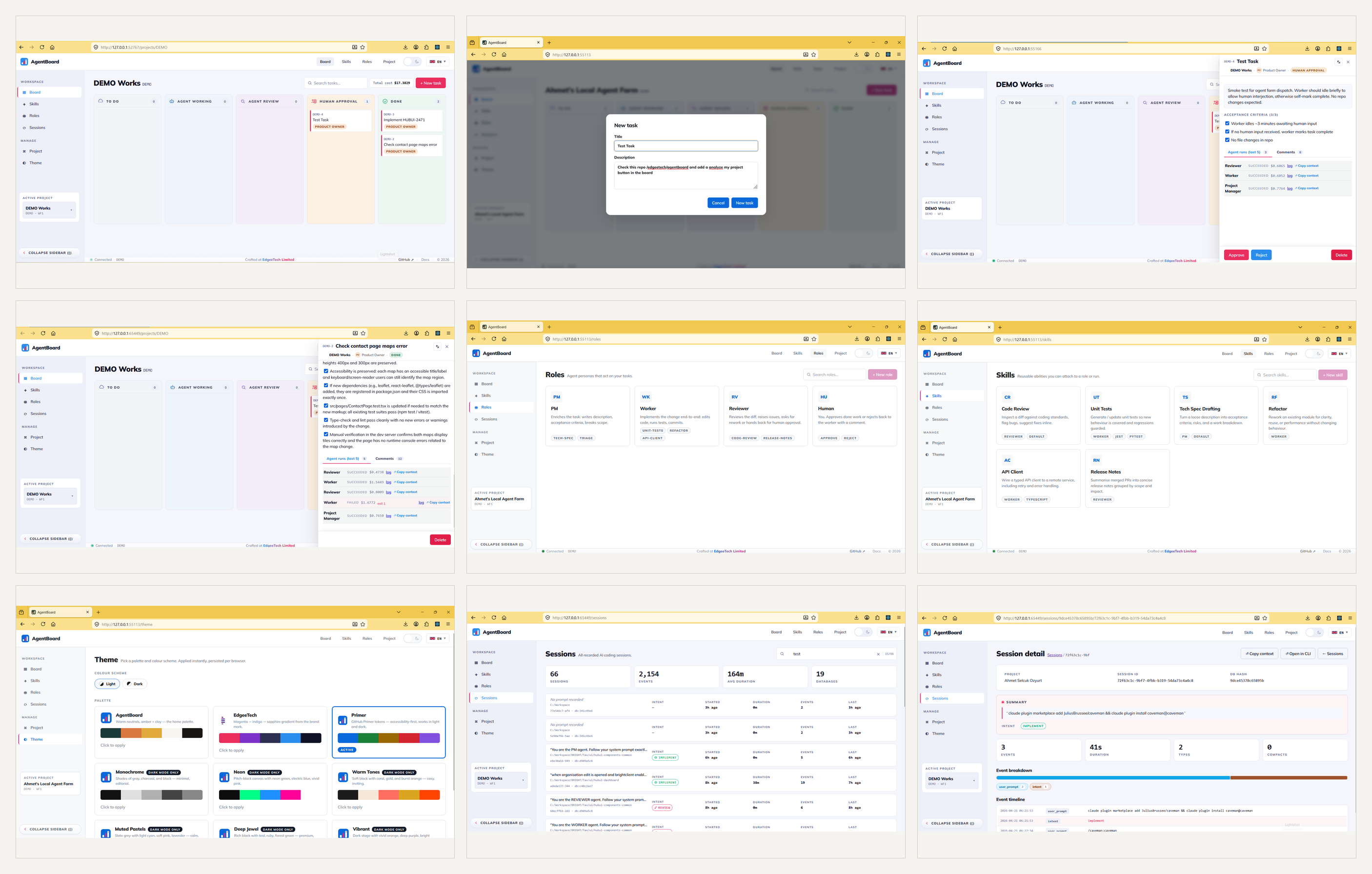The height and width of the screenshot is (874, 1372).
Task: Open a new browser tab in the Theme window
Action: pyautogui.click(x=98, y=612)
